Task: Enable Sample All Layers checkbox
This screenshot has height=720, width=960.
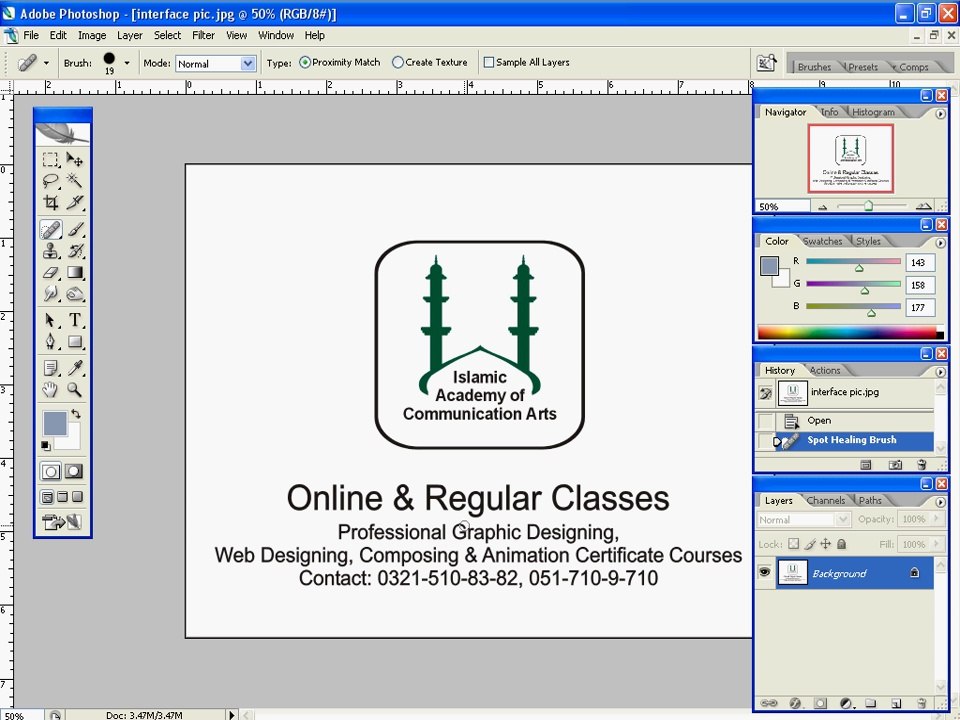Action: coord(489,62)
